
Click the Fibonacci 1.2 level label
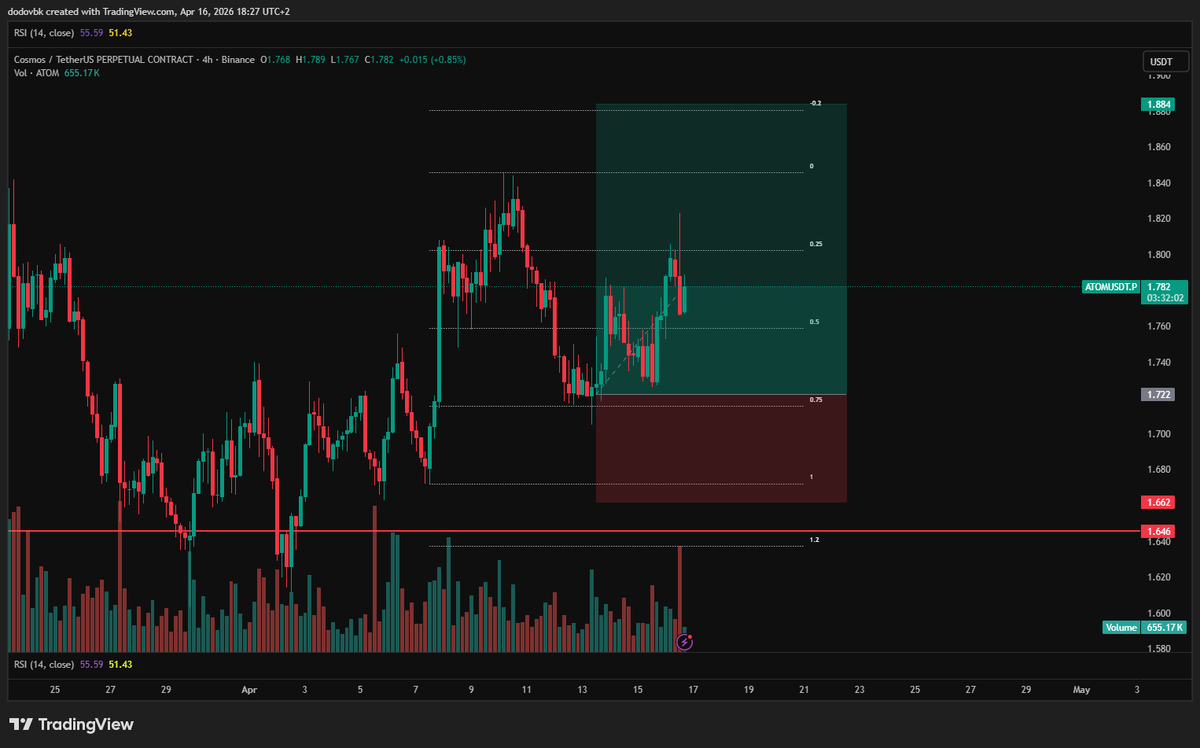[814, 540]
